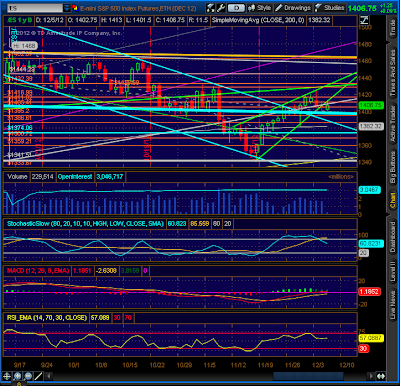The image size is (400, 386).
Task: Switch to the Trade side tab
Action: 393,28
